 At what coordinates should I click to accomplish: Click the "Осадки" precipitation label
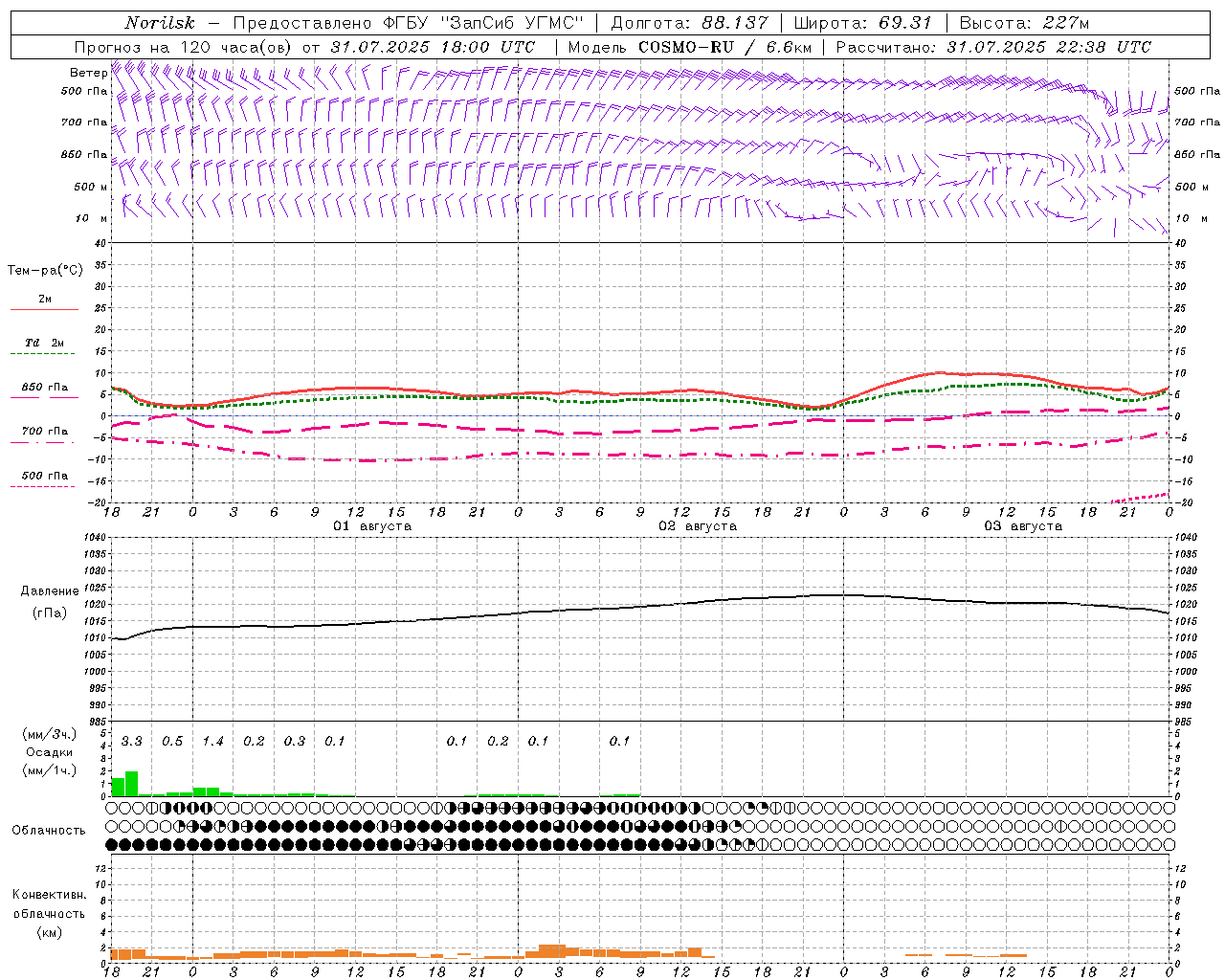(x=49, y=752)
